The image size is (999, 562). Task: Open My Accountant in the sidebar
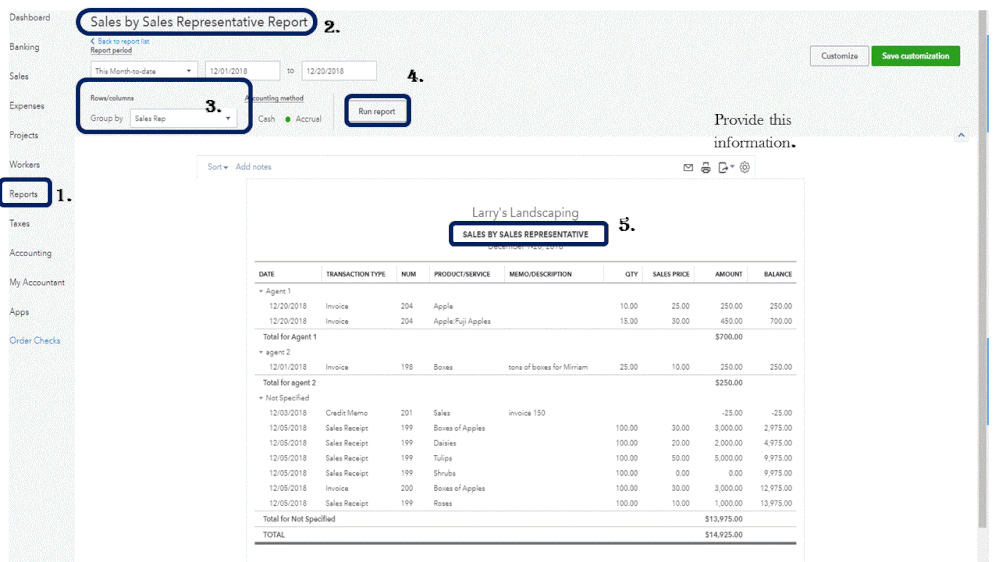pos(37,282)
